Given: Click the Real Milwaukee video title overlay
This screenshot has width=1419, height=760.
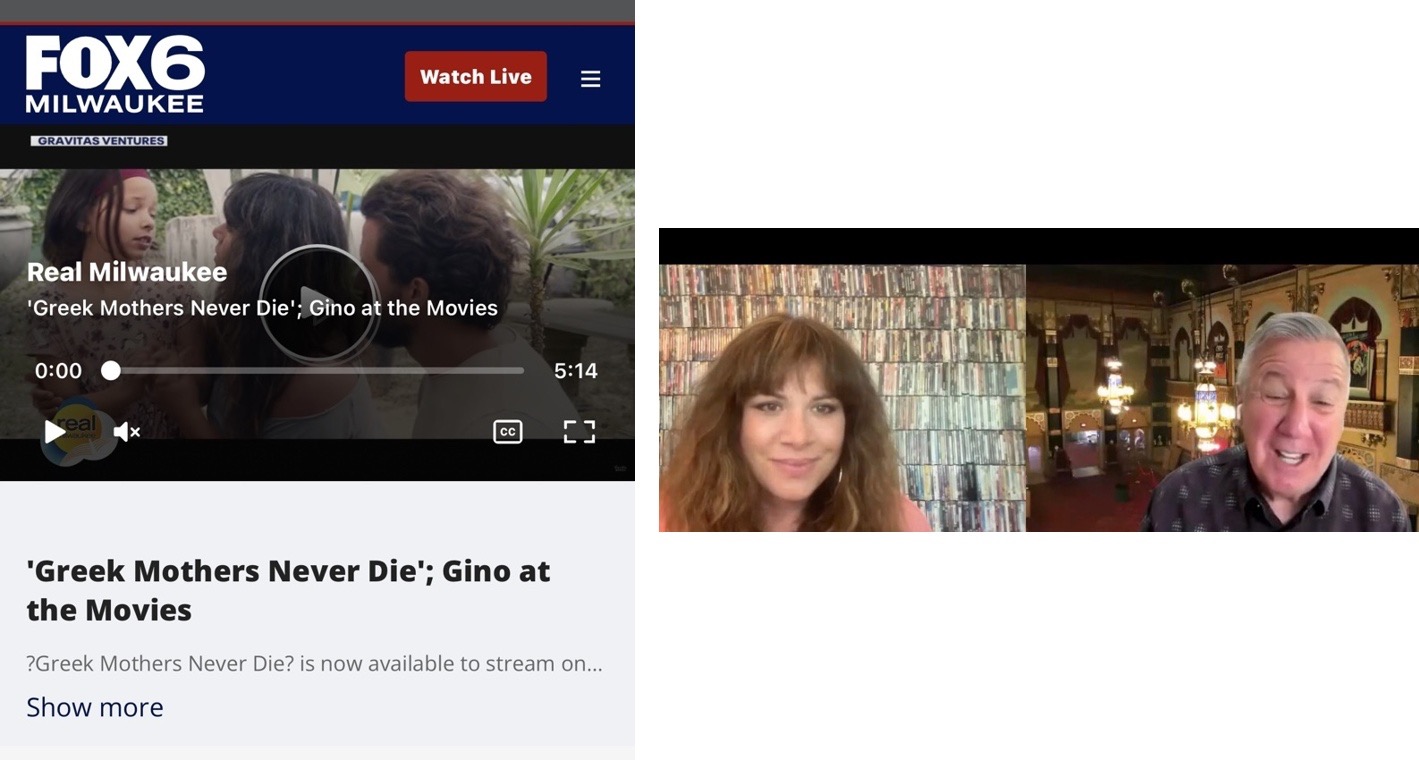Looking at the screenshot, I should pos(127,272).
